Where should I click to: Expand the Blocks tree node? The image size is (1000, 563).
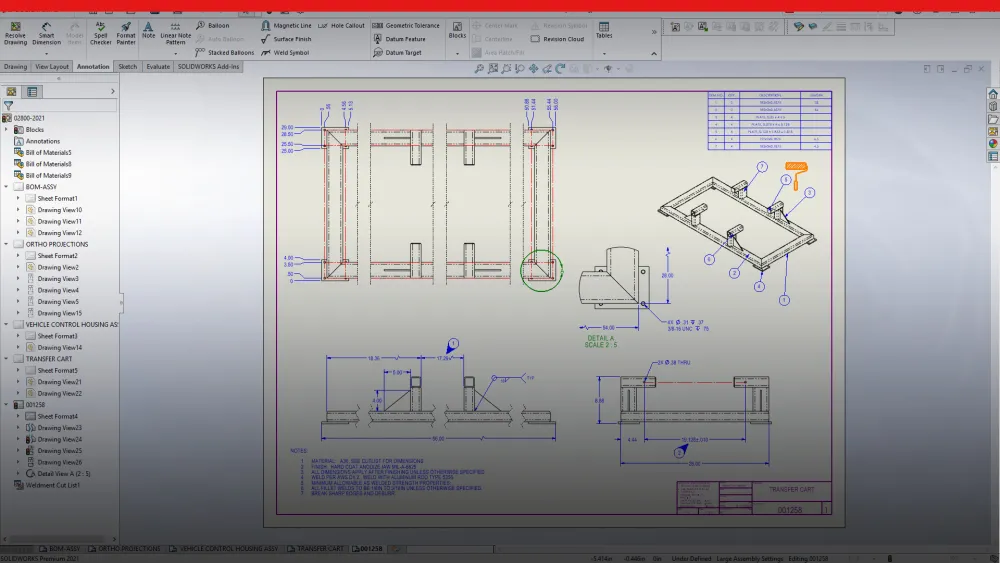6,129
